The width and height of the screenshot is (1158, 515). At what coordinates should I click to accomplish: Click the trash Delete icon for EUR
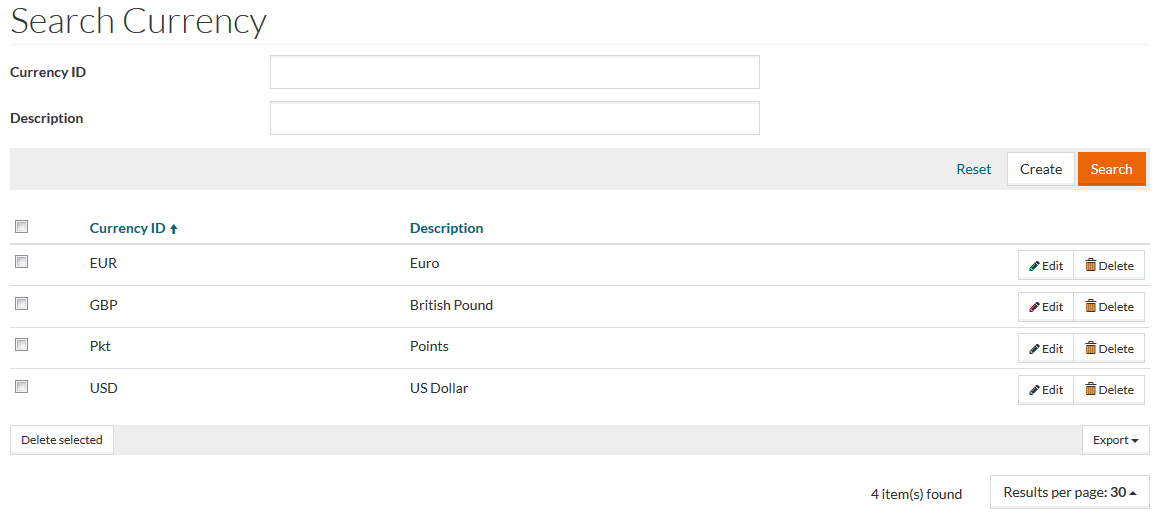click(x=1091, y=265)
